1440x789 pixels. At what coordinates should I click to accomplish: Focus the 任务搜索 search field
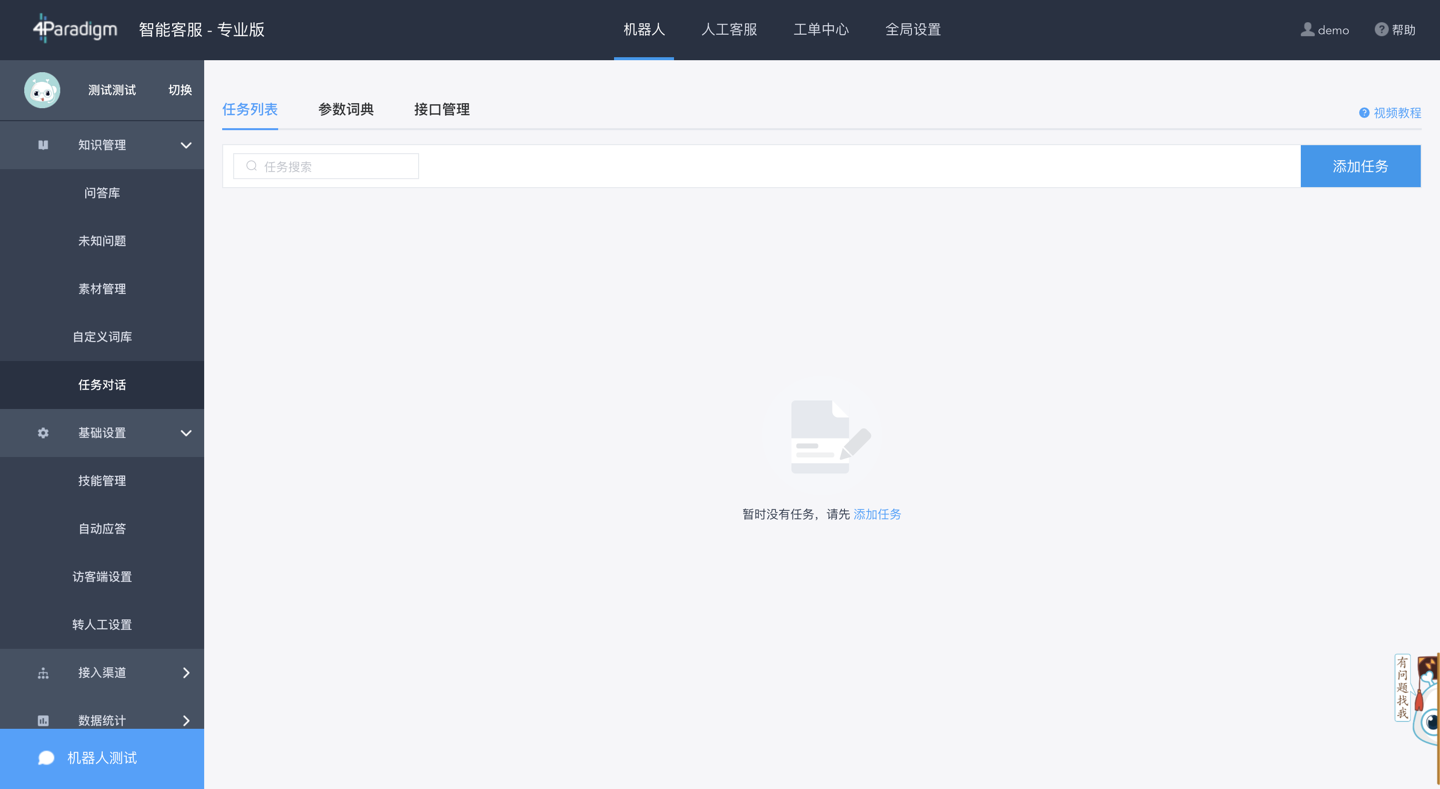point(326,166)
